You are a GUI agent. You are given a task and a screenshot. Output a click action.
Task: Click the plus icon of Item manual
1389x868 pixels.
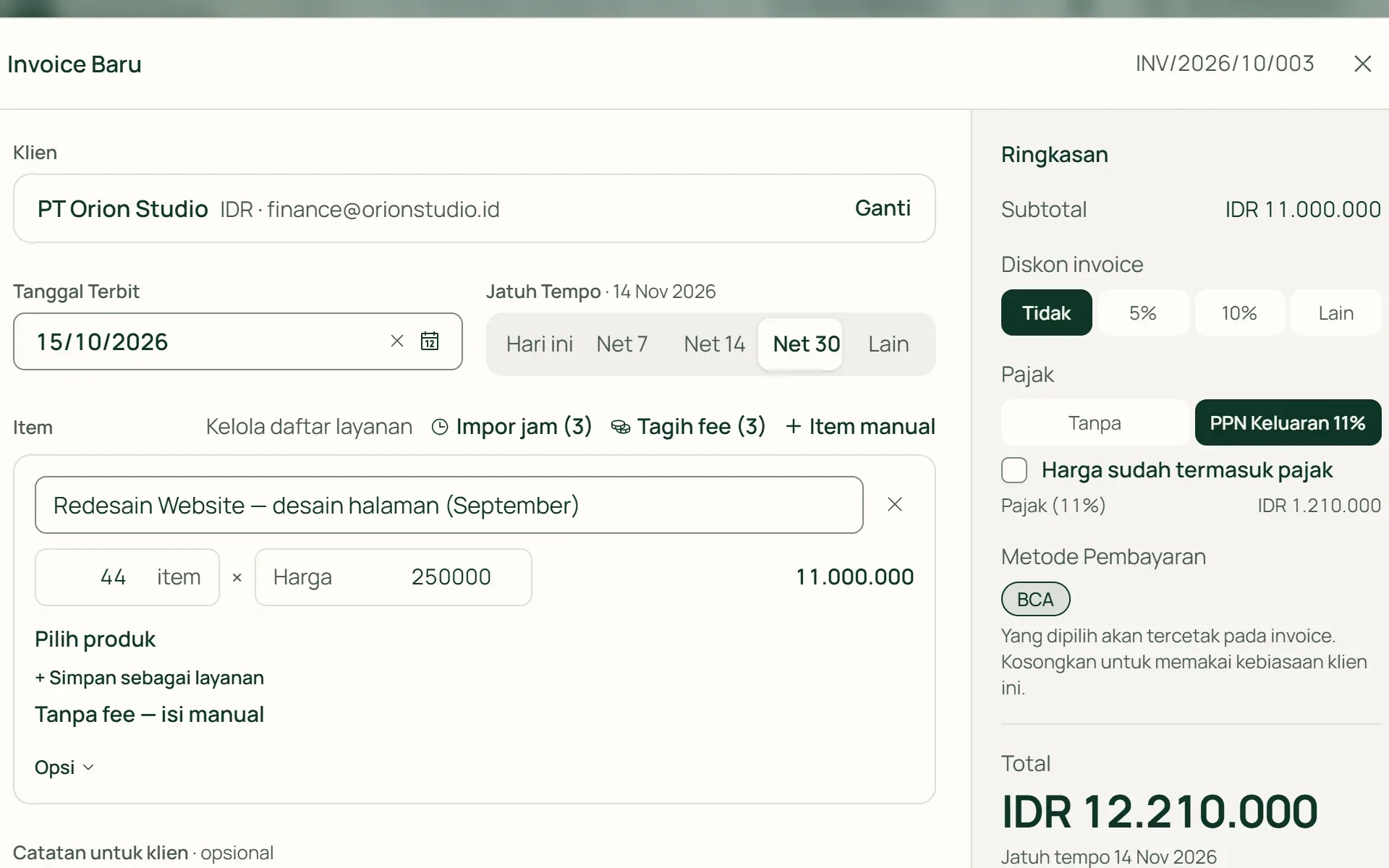794,427
